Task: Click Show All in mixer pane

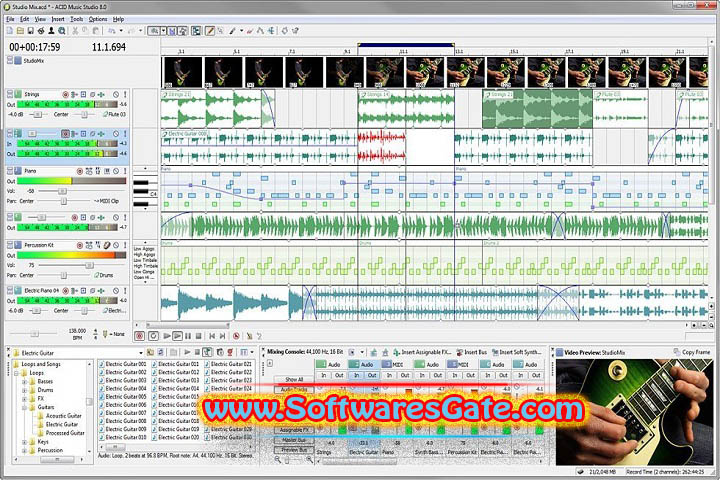Action: tap(294, 379)
